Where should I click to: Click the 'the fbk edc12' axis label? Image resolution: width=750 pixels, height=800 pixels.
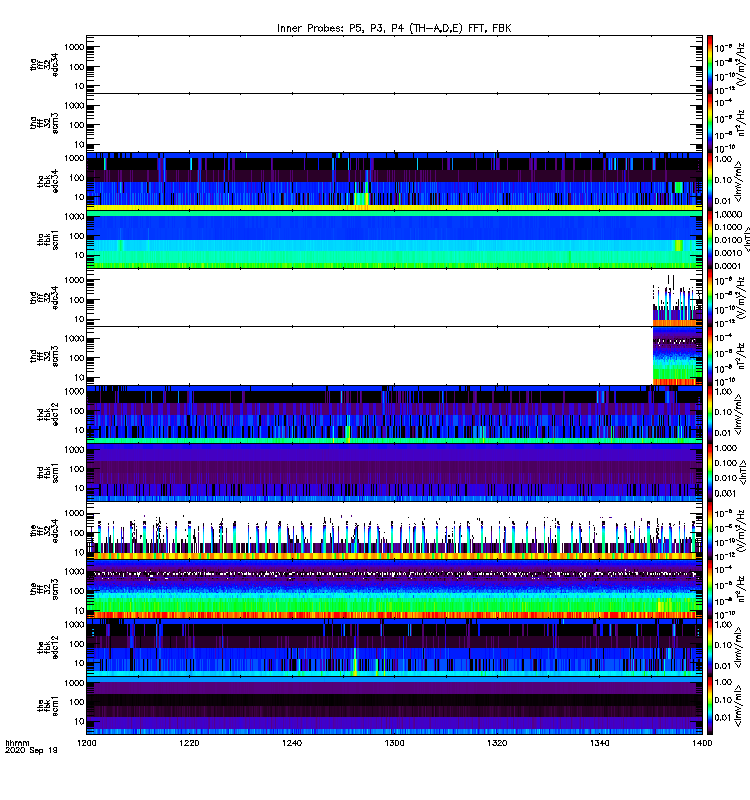point(48,647)
